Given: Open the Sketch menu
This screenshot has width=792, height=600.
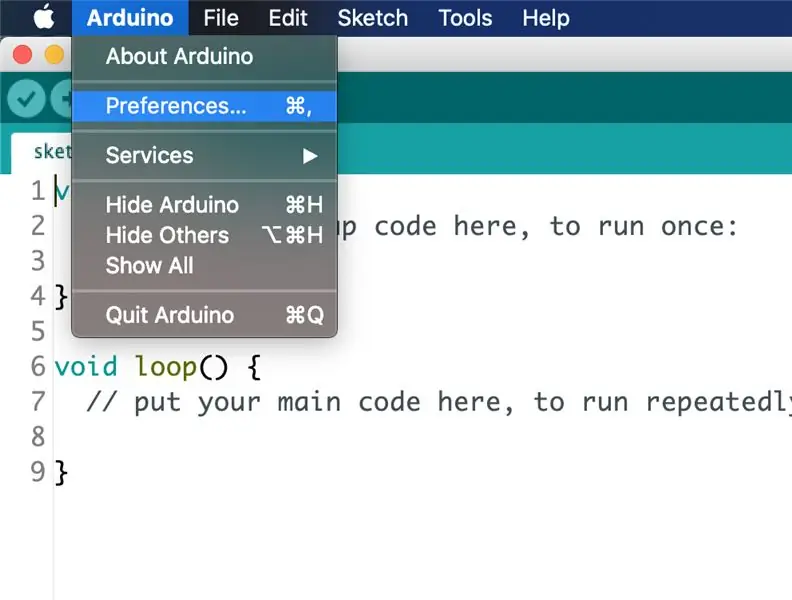Looking at the screenshot, I should coord(373,18).
